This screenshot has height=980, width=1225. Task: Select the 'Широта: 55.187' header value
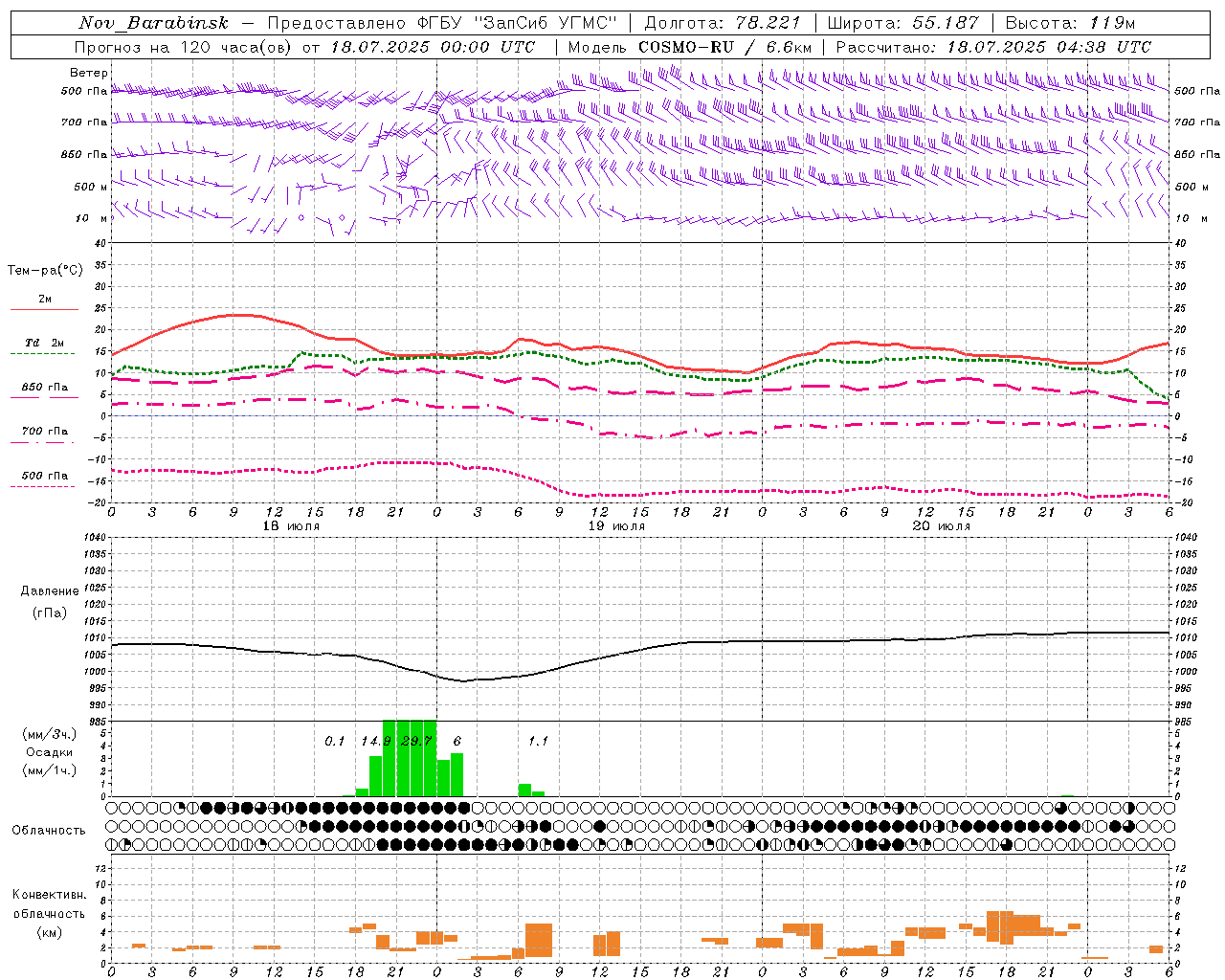pyautogui.click(x=902, y=23)
